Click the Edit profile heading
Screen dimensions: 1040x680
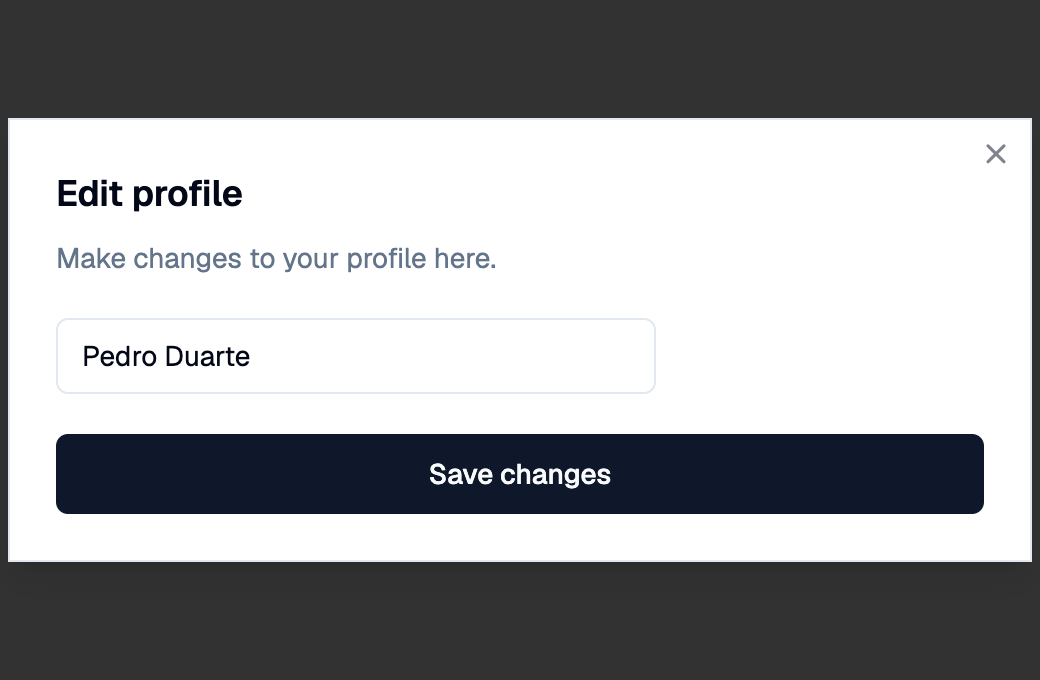(149, 194)
